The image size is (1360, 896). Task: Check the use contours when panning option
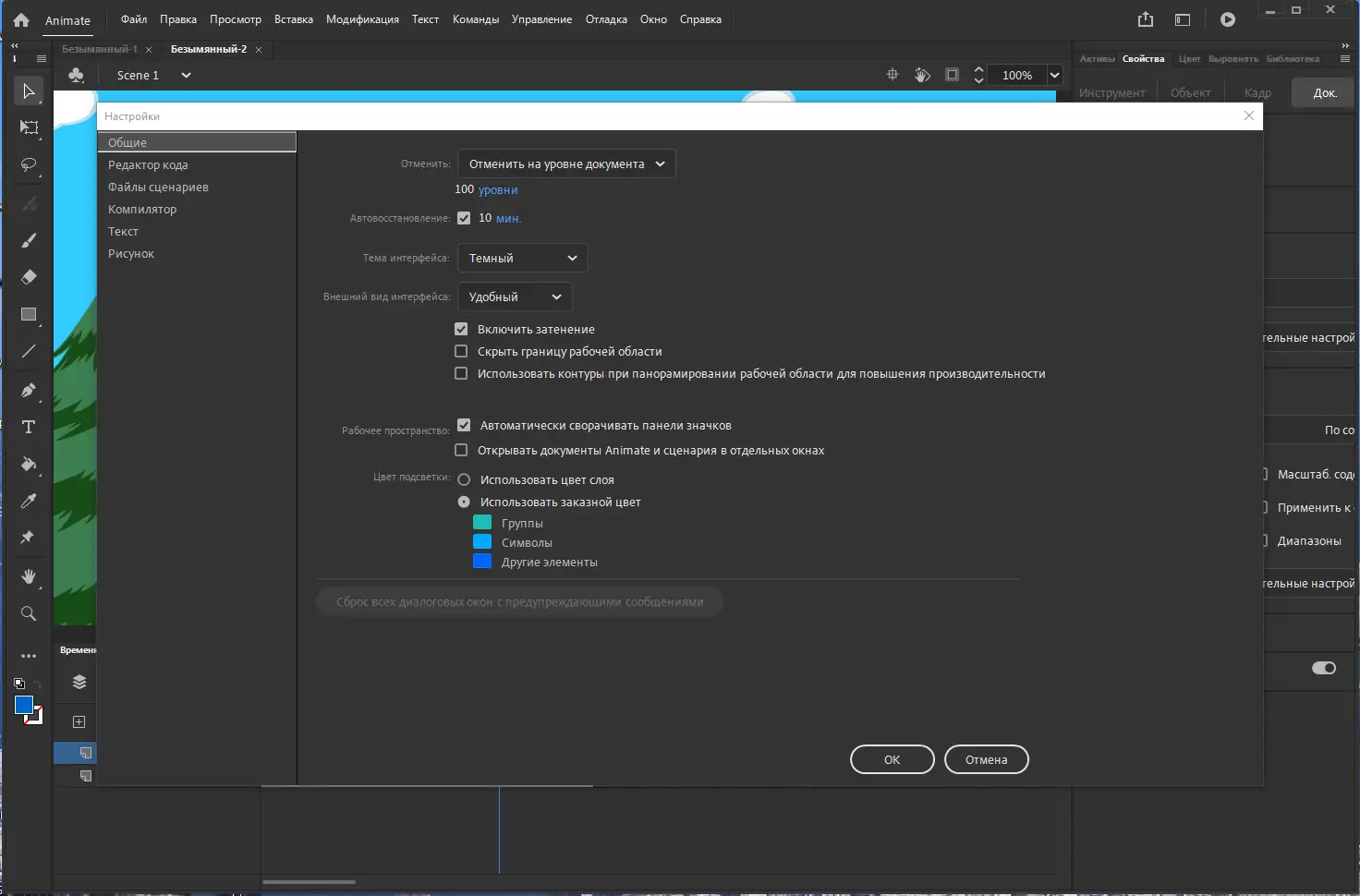pos(461,373)
